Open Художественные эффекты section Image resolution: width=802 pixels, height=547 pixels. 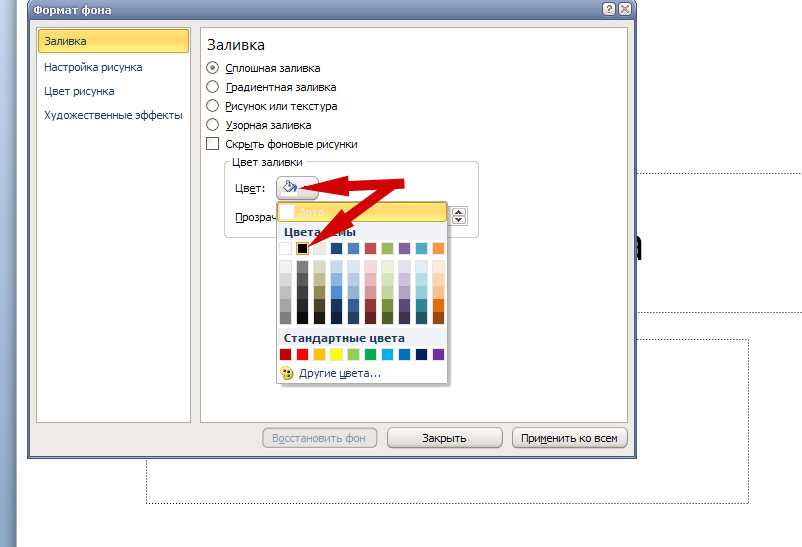113,115
